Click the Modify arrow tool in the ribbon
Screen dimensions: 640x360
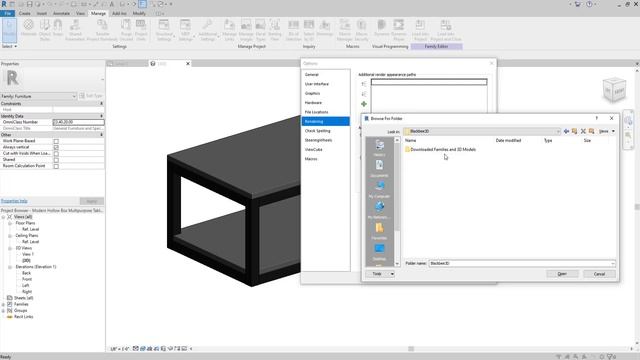coord(9,29)
